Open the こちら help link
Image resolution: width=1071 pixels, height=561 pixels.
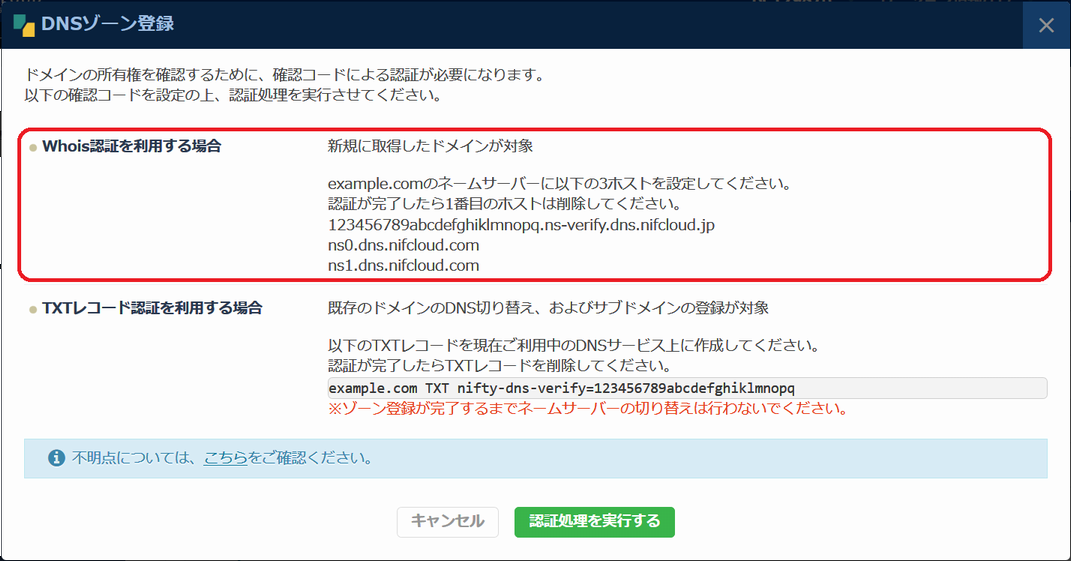(225, 458)
